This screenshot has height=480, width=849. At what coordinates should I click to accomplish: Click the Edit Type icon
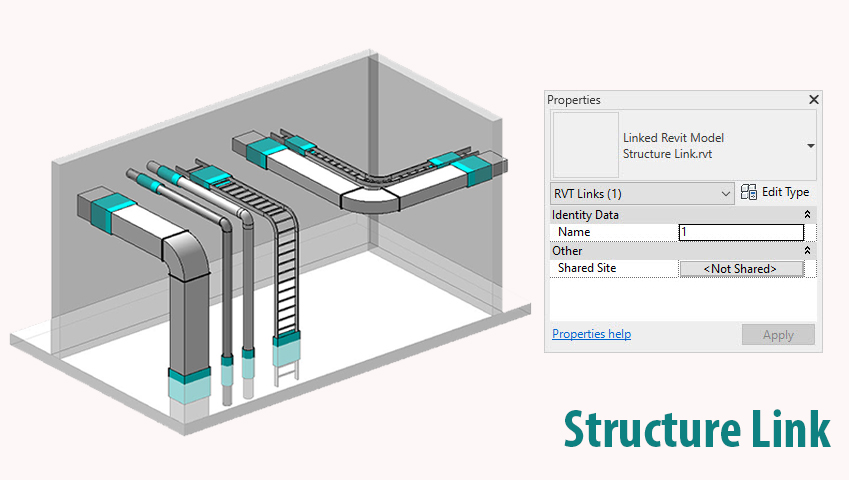pyautogui.click(x=749, y=192)
